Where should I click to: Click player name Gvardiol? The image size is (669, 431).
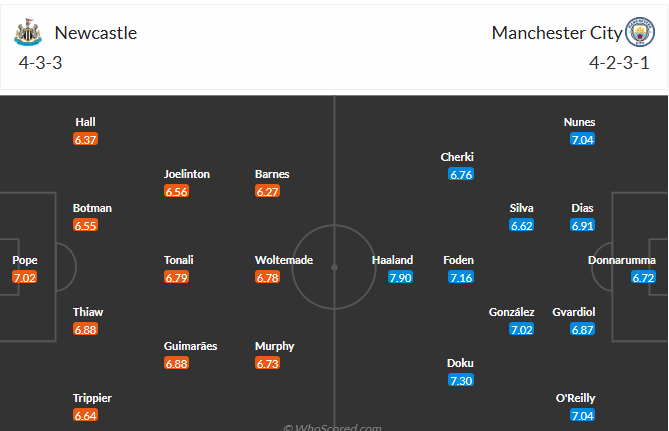coord(573,312)
